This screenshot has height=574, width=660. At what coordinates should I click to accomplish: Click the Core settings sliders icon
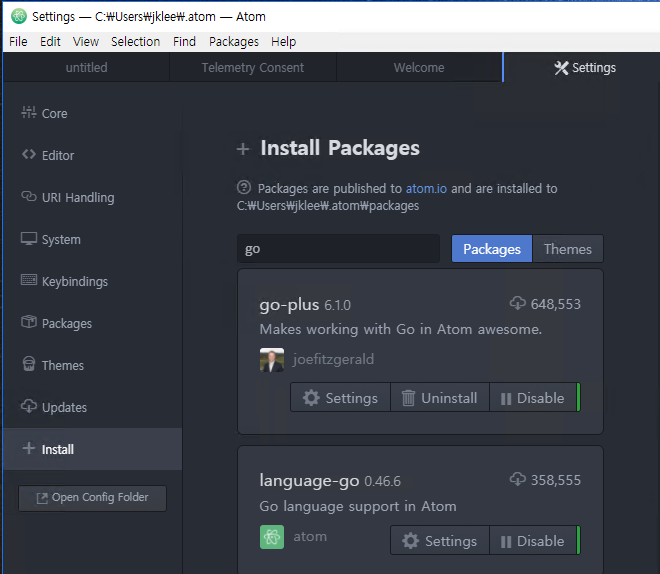[x=29, y=113]
